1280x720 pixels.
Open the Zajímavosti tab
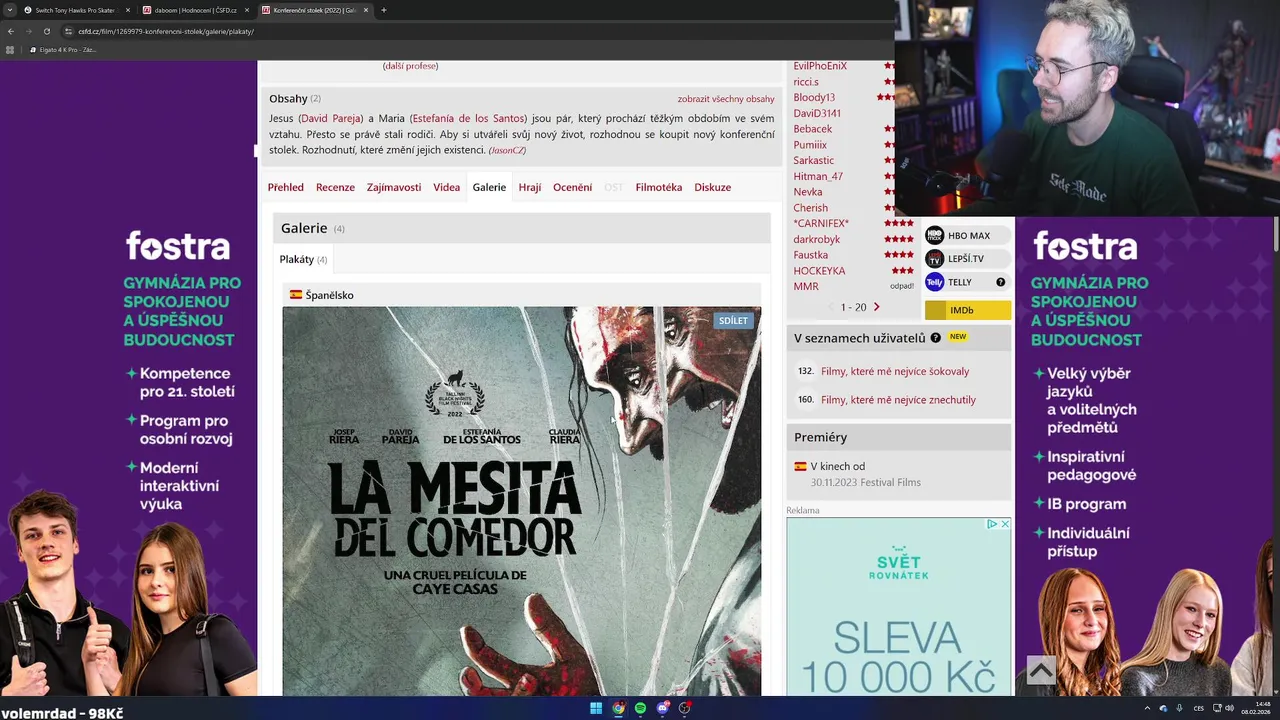coord(393,187)
